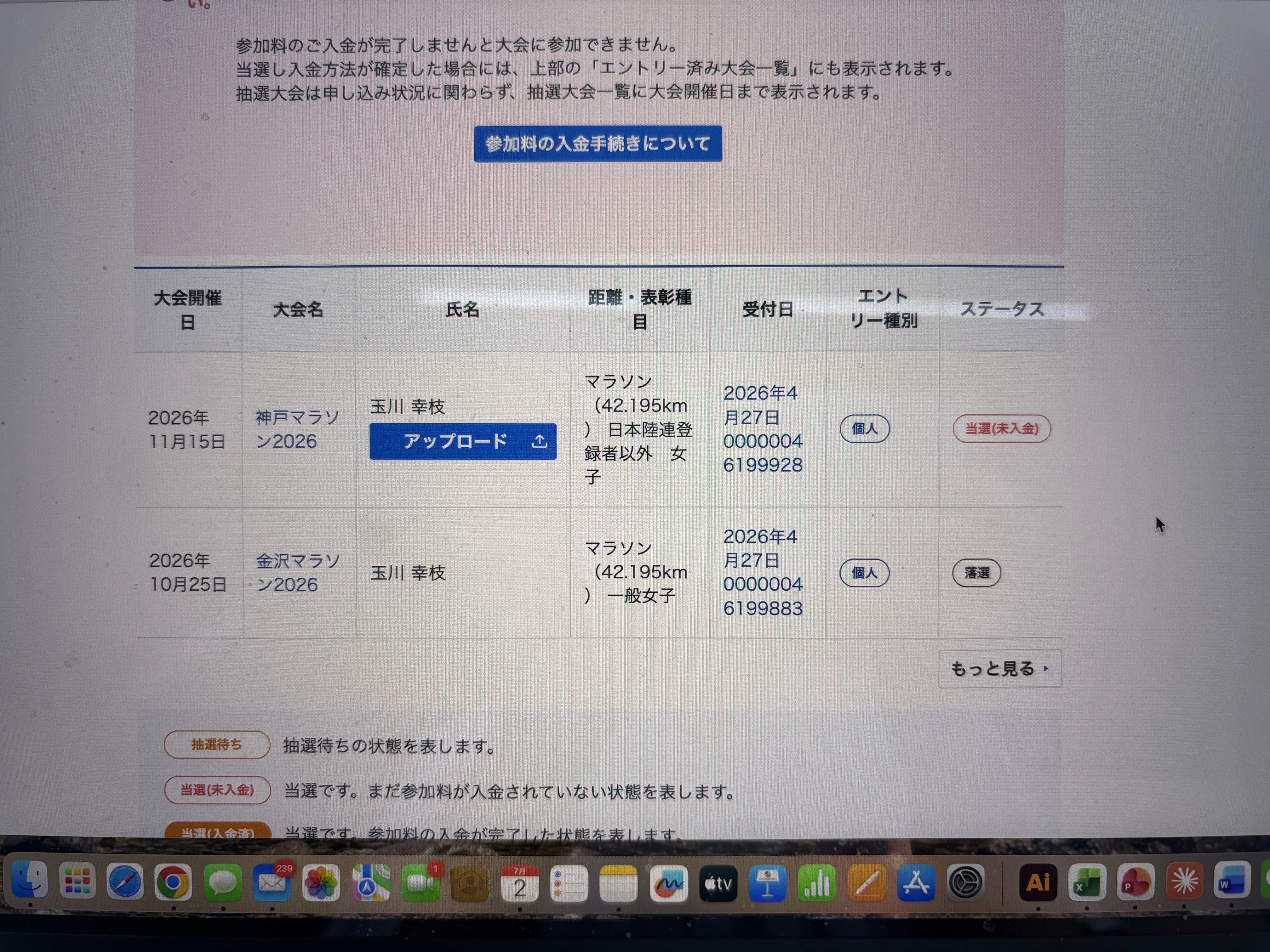Click the アップロード button for 神戸マラソン
Viewport: 1270px width, 952px height.
pos(463,441)
